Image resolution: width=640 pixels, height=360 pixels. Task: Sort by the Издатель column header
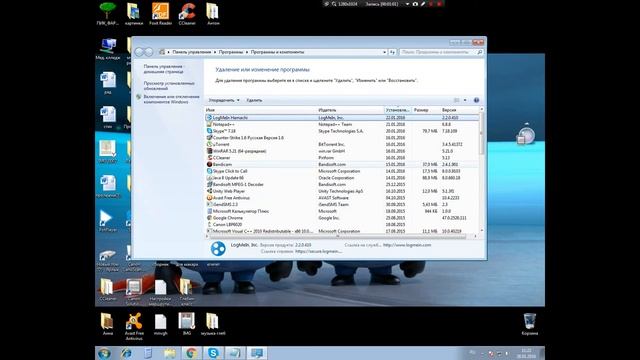[x=350, y=110]
